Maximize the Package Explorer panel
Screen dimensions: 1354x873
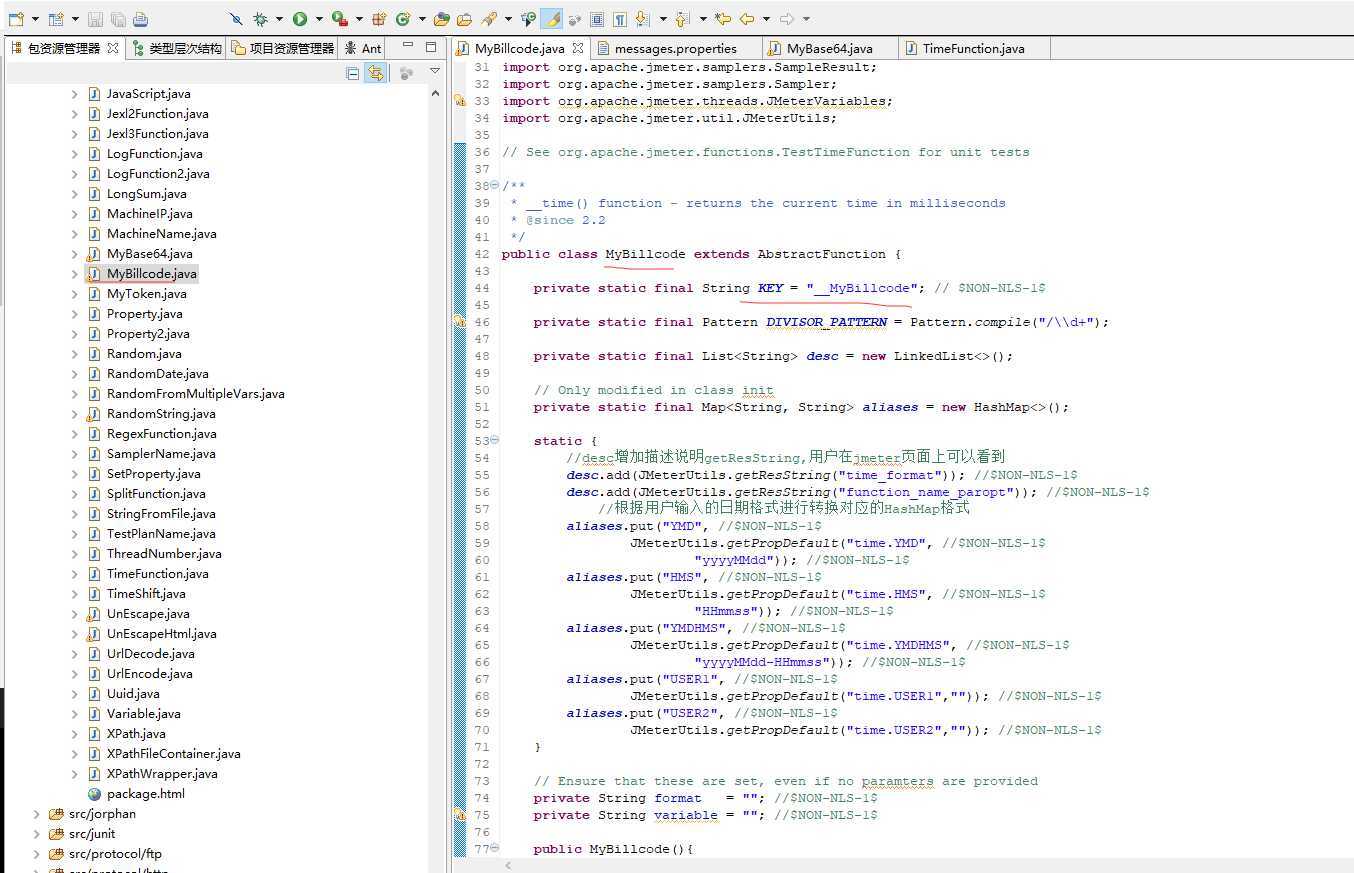[431, 47]
